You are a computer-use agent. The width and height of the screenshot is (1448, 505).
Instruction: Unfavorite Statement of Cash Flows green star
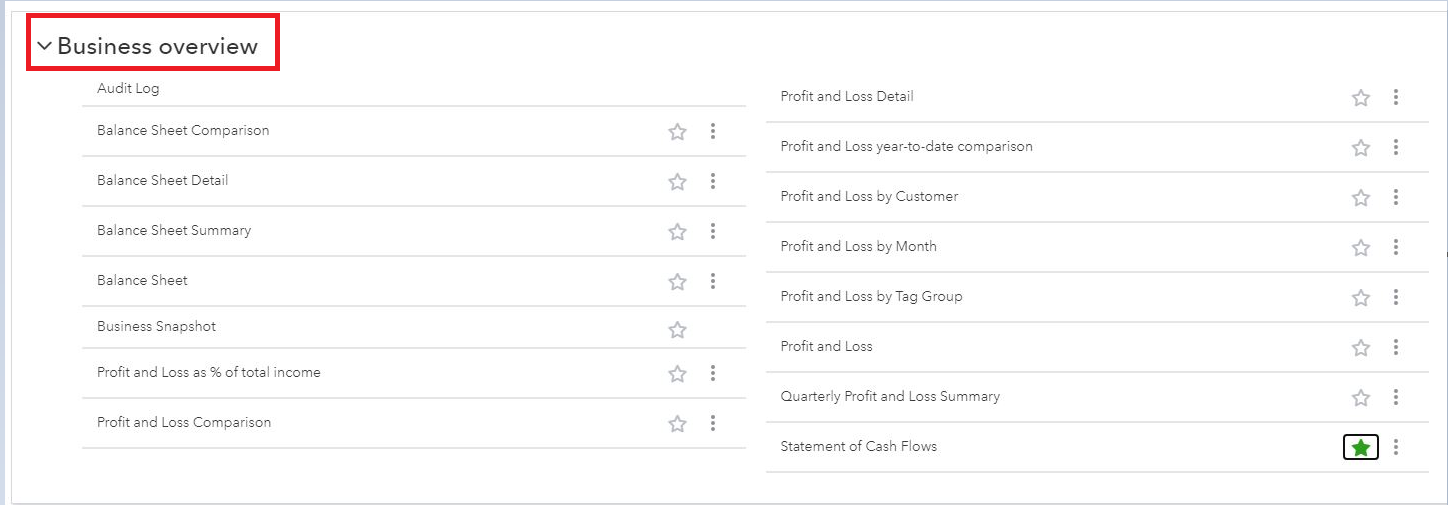pyautogui.click(x=1361, y=448)
